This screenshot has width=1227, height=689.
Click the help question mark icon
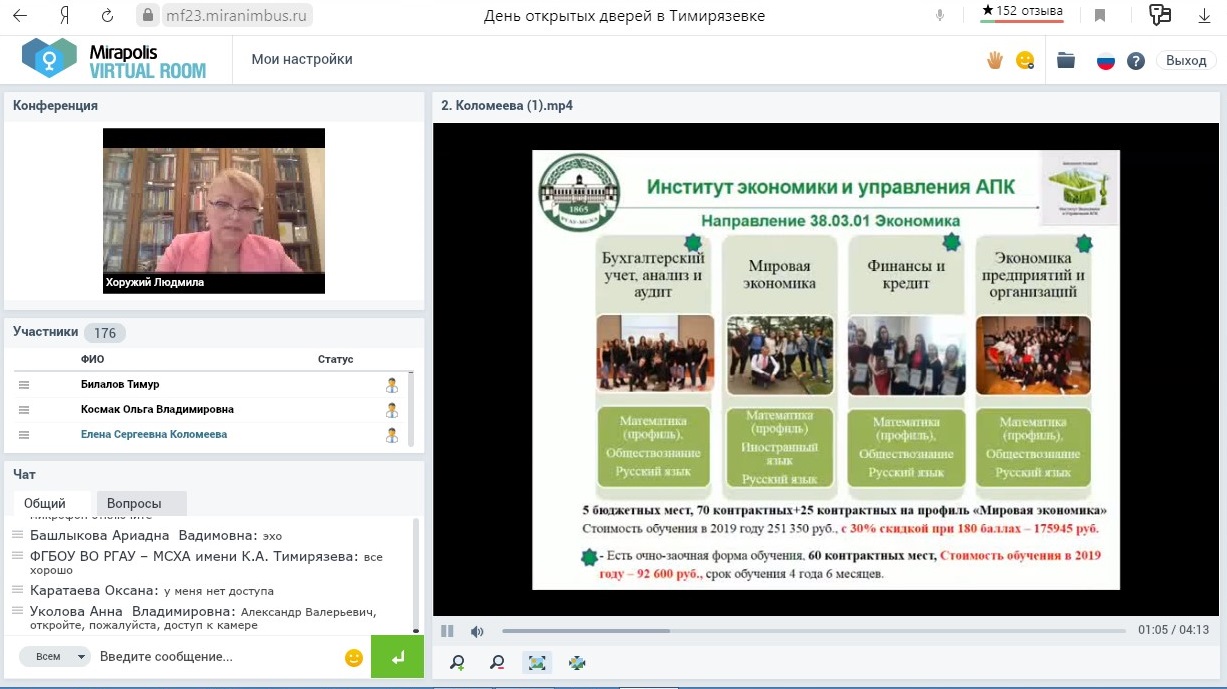tap(1136, 61)
